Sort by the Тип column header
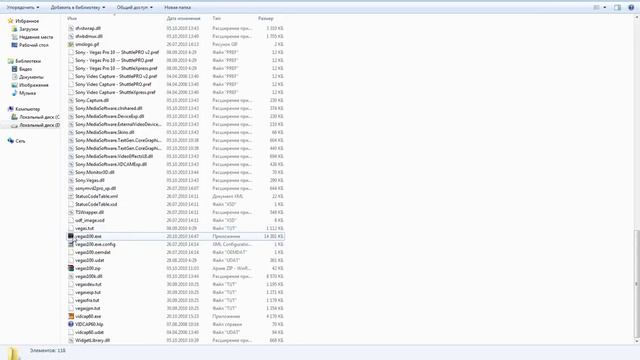 (x=216, y=18)
